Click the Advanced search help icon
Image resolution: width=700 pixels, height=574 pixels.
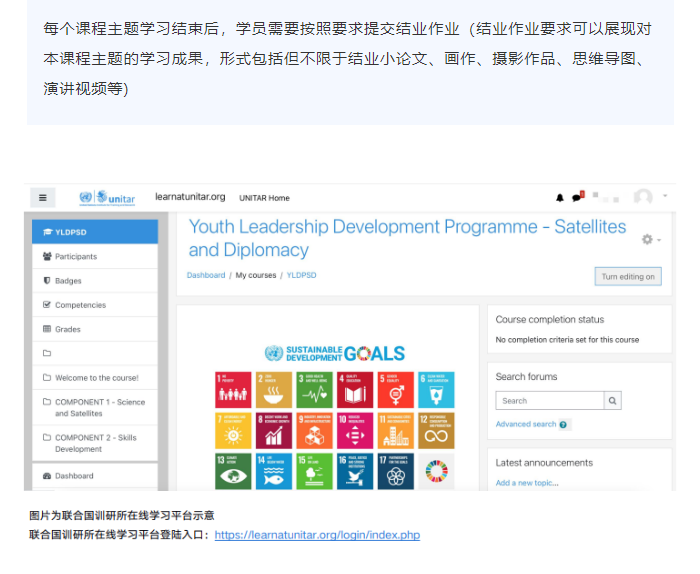click(x=563, y=424)
